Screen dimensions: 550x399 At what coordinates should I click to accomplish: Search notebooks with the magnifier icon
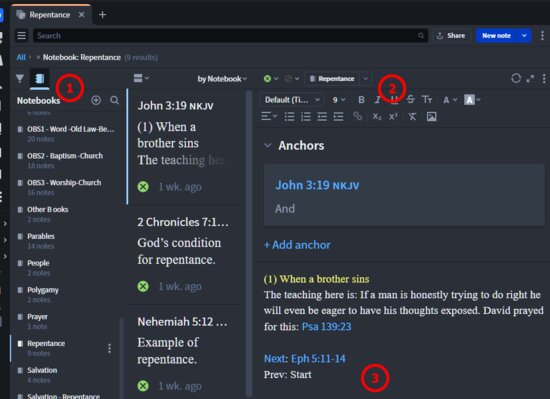[x=114, y=100]
